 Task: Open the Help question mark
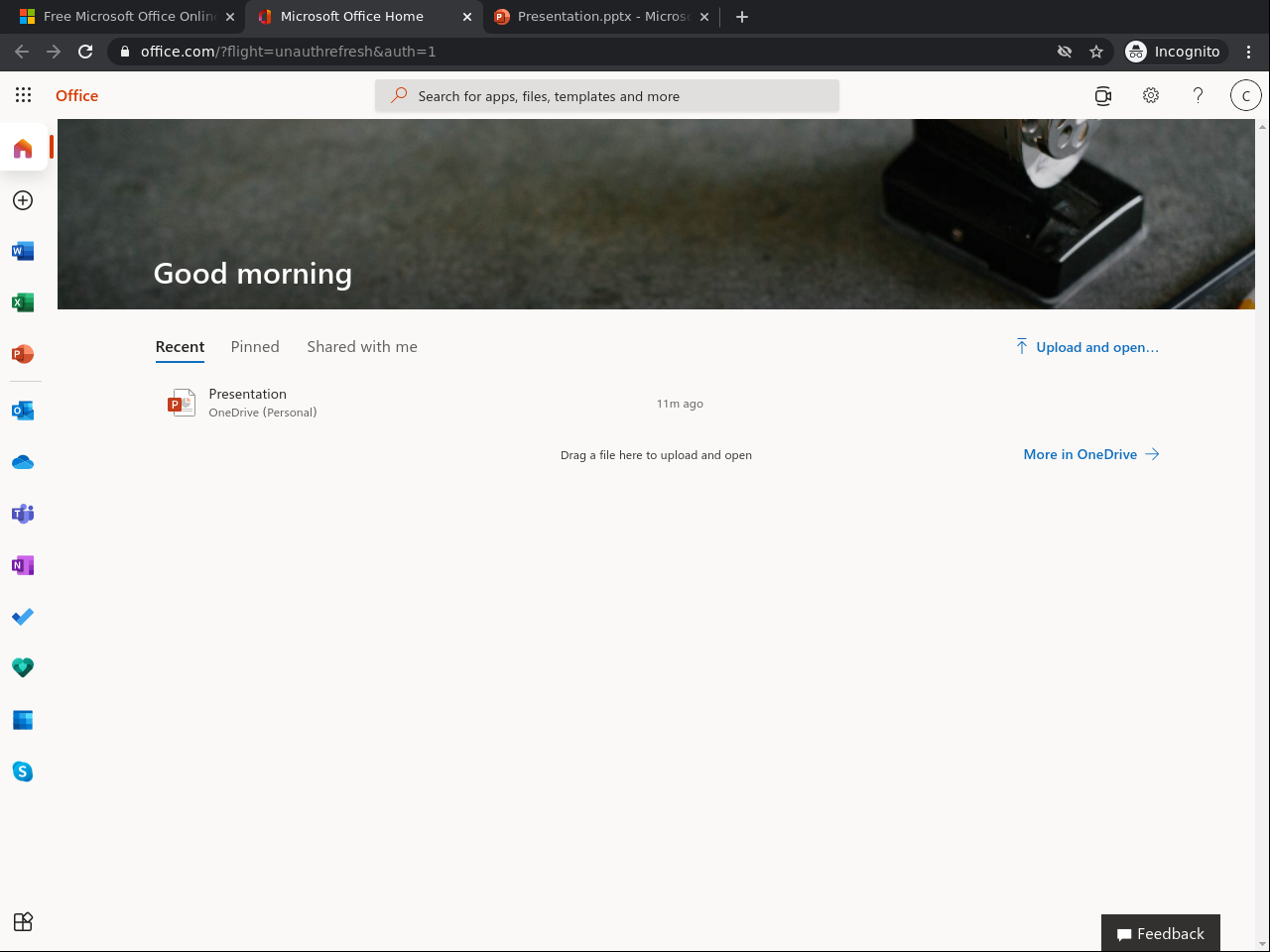coord(1199,95)
